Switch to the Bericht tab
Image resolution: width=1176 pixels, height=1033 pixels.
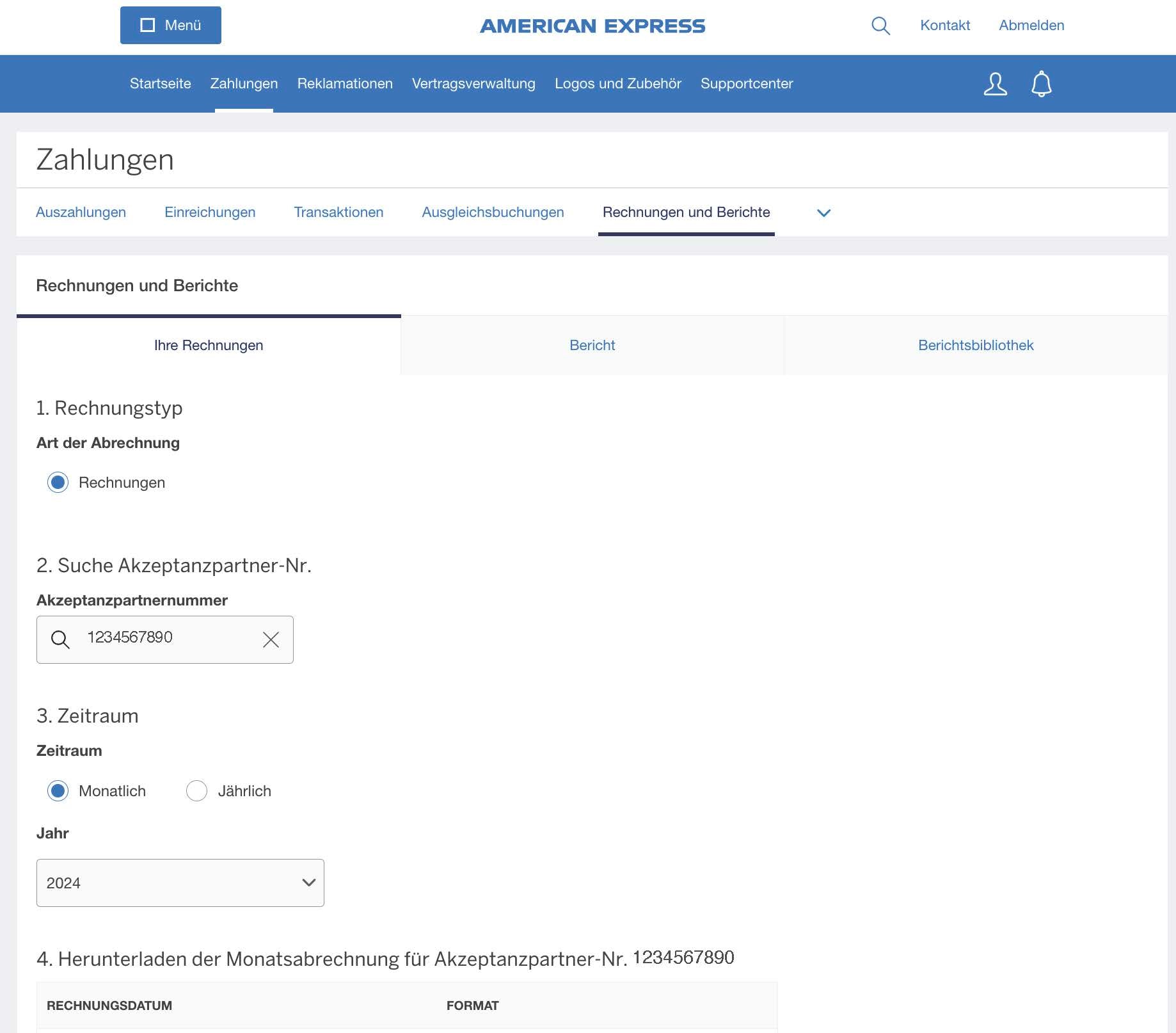pos(592,346)
